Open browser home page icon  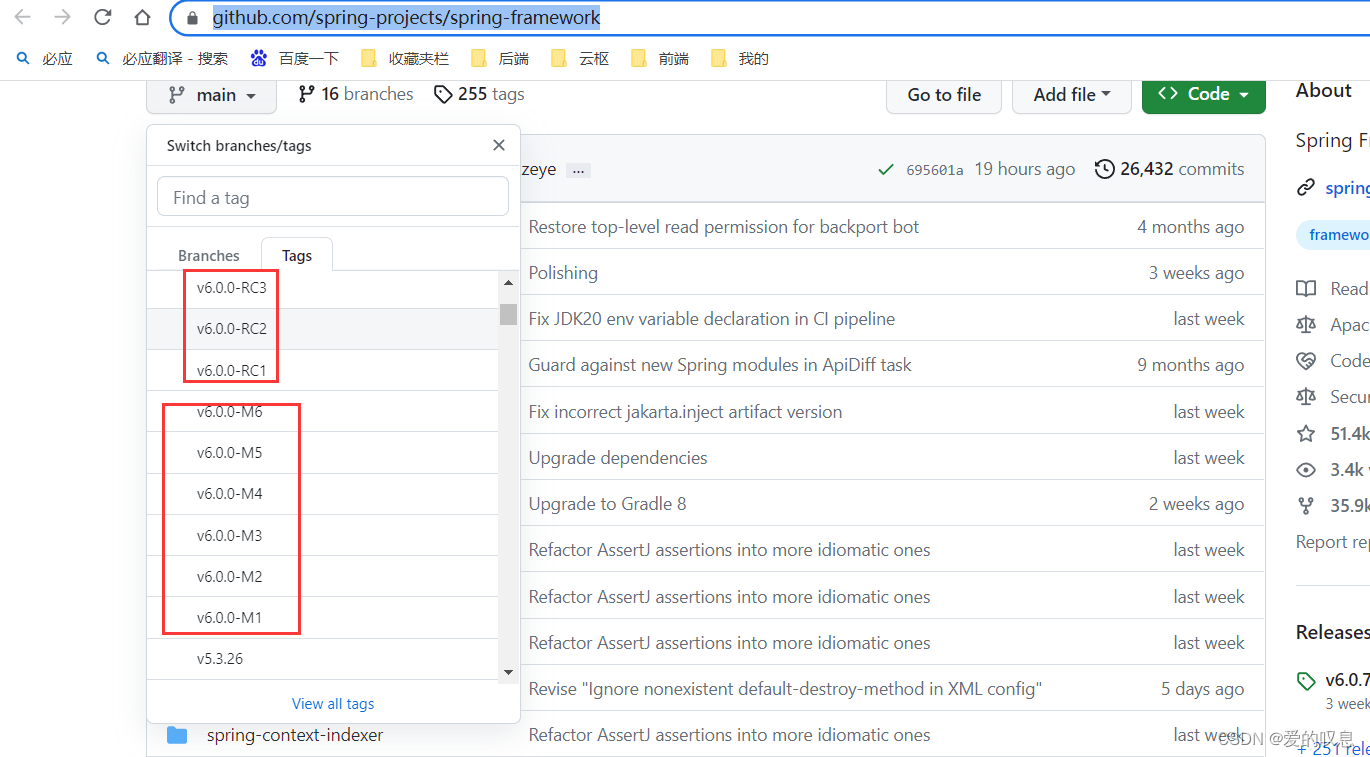tap(142, 17)
